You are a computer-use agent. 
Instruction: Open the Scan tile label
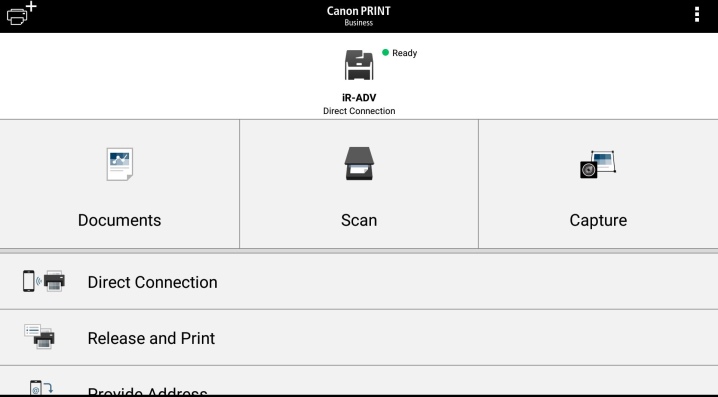point(359,220)
